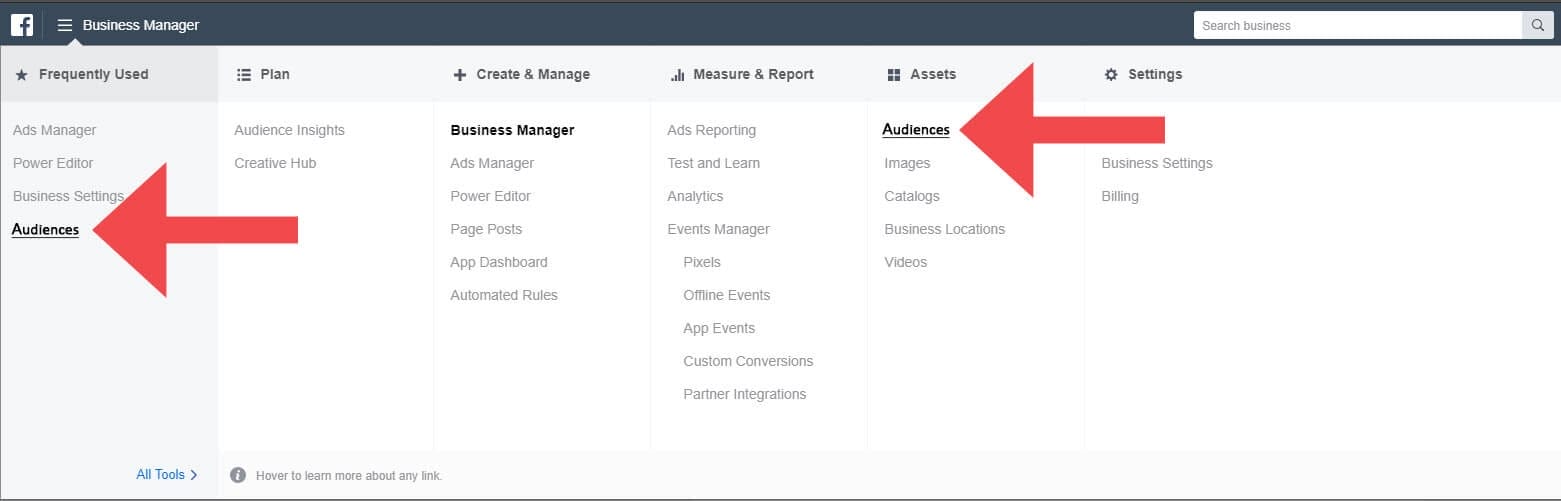Click the 'Hover to learn more' hint text
Viewport: 1561px width, 501px height.
click(x=349, y=476)
